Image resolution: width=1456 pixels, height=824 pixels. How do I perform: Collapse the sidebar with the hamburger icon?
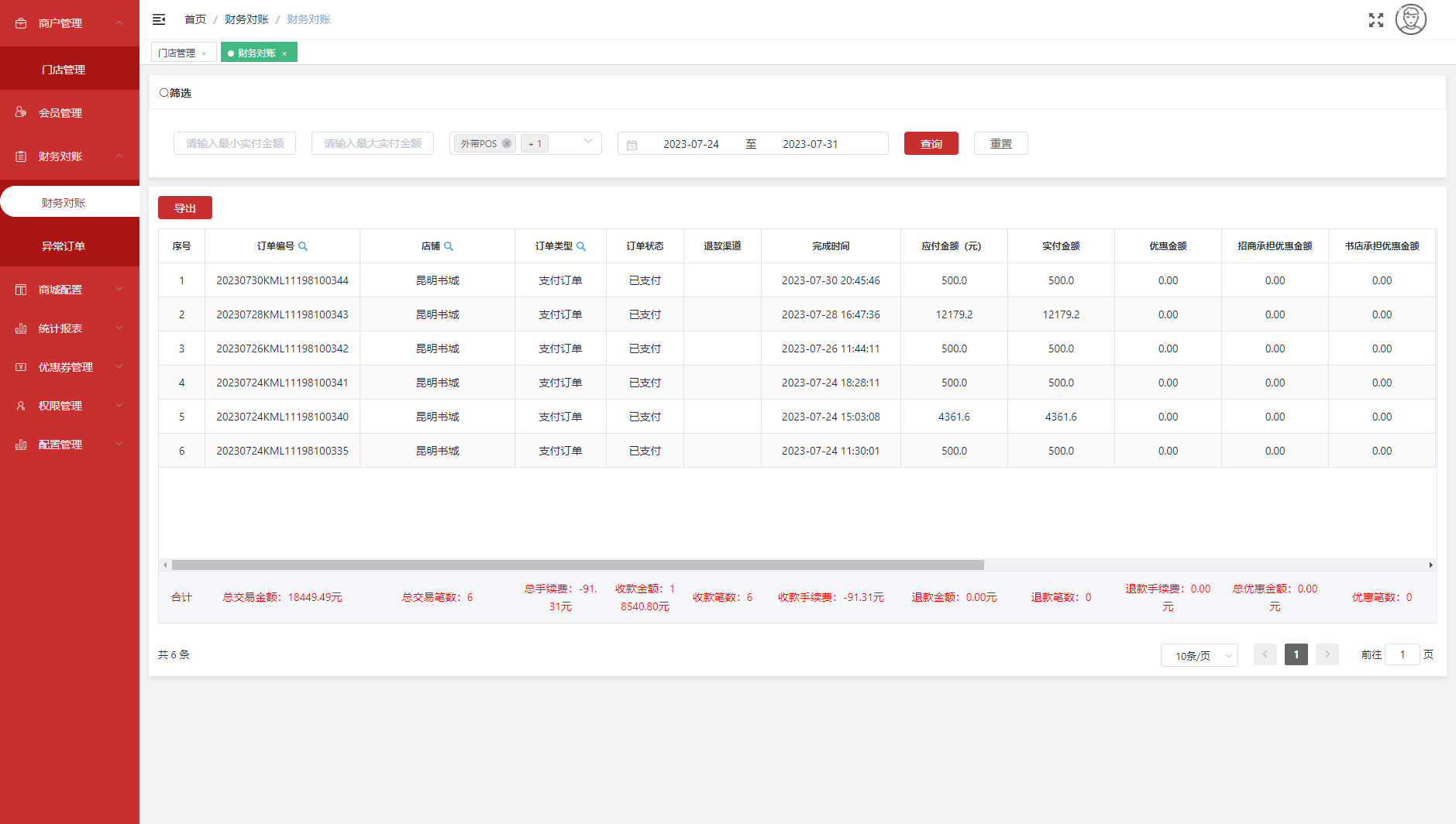pyautogui.click(x=159, y=19)
